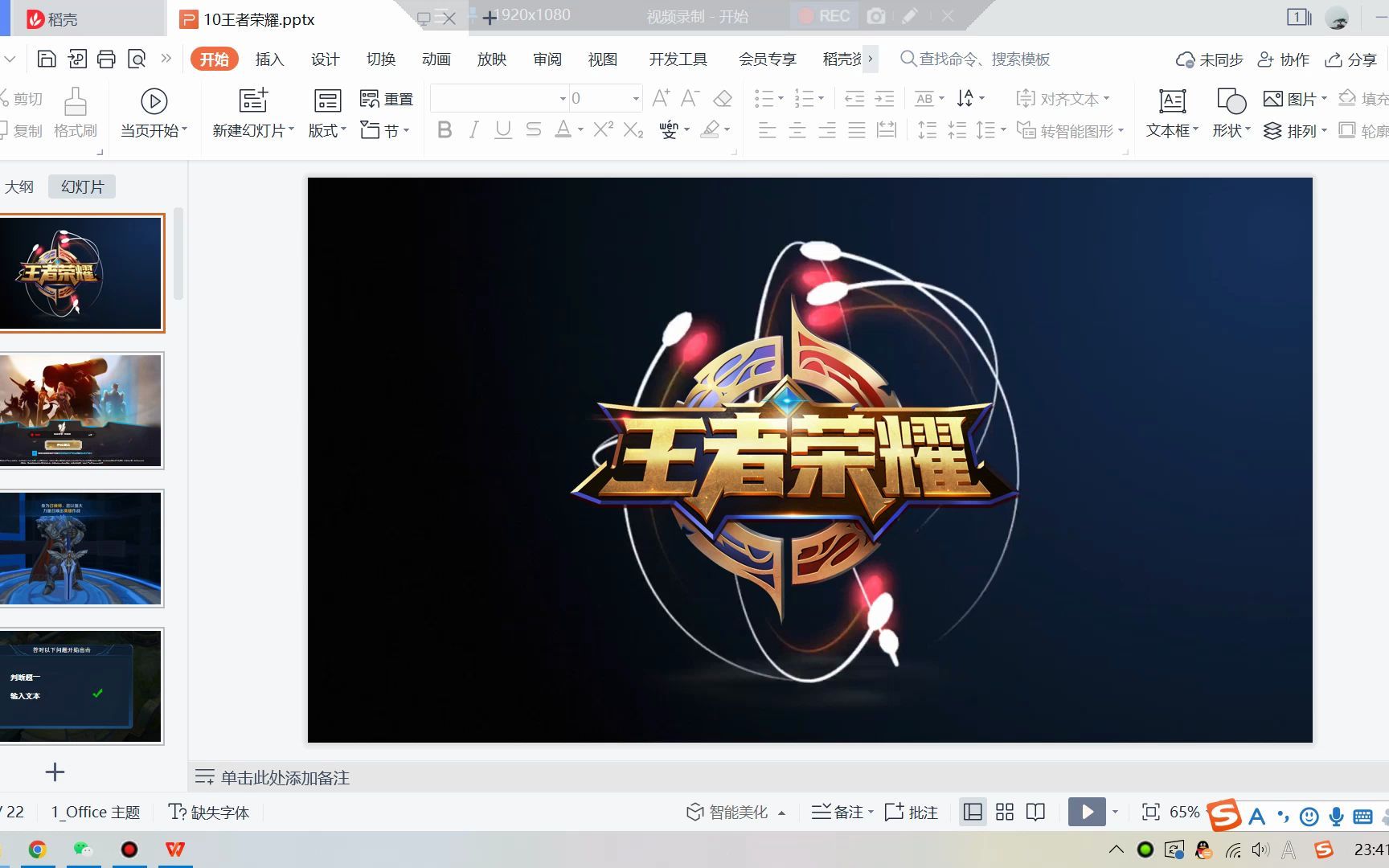Expand the bullet list dropdown
Image resolution: width=1389 pixels, height=868 pixels.
(781, 99)
